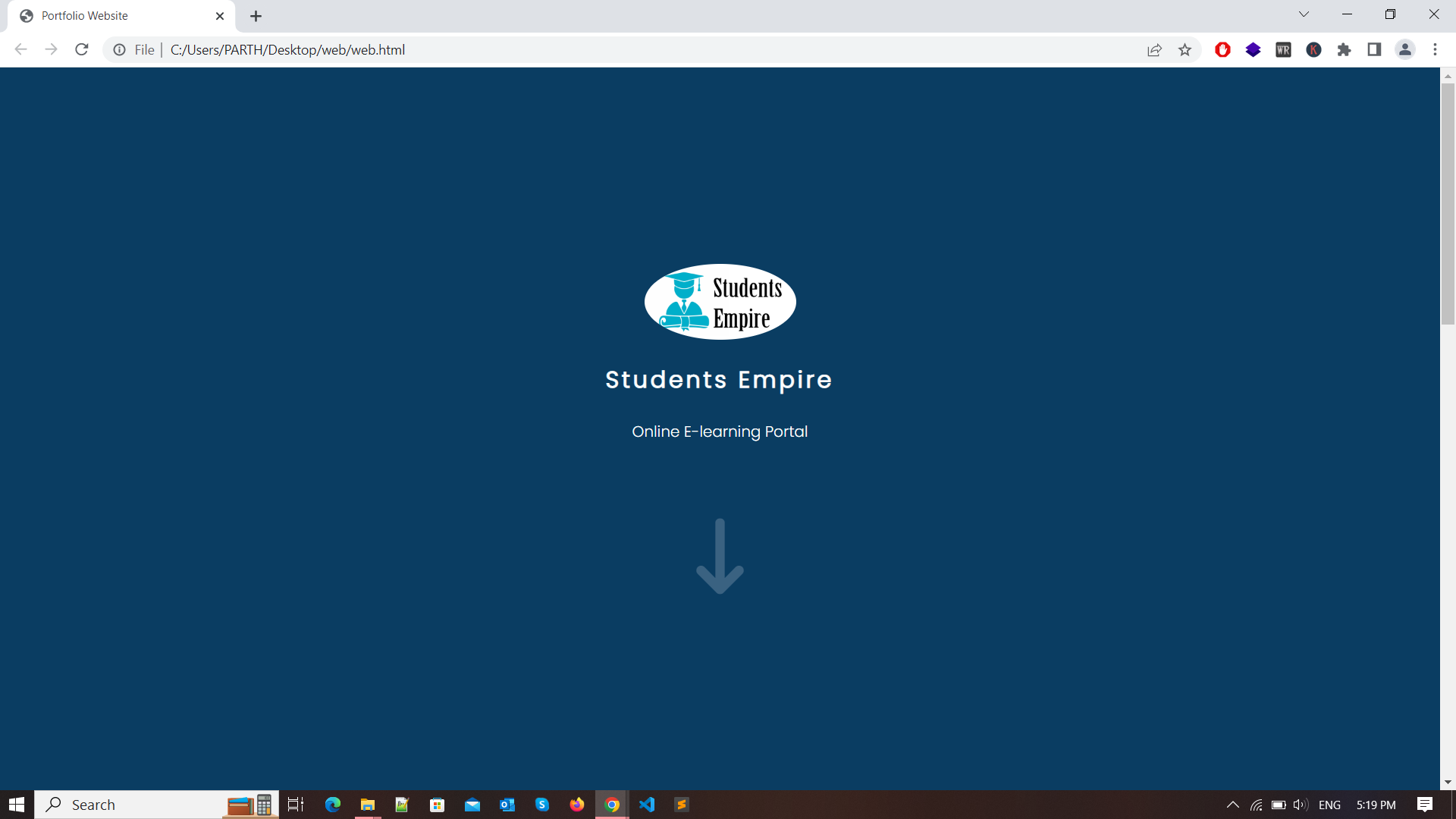View site information file icon
This screenshot has width=1456, height=819.
point(120,50)
